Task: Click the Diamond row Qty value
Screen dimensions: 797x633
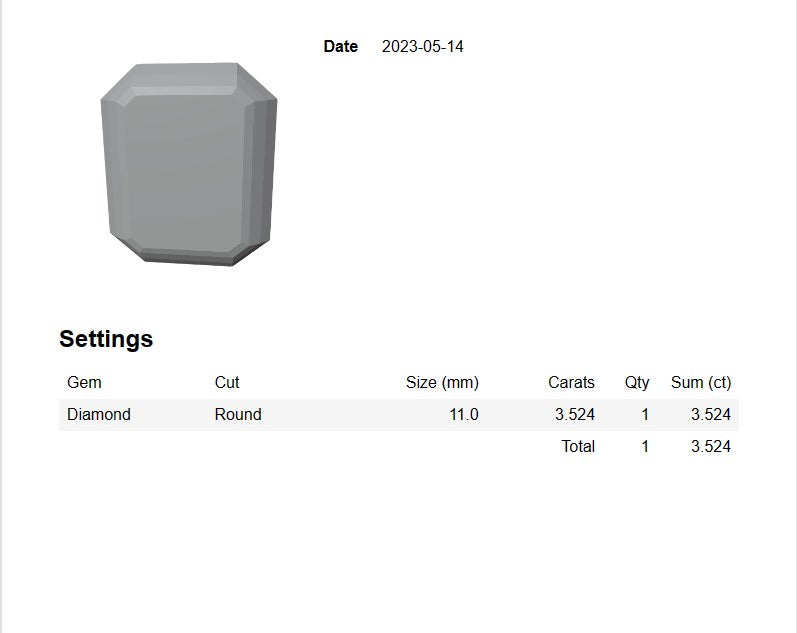Action: pos(645,414)
